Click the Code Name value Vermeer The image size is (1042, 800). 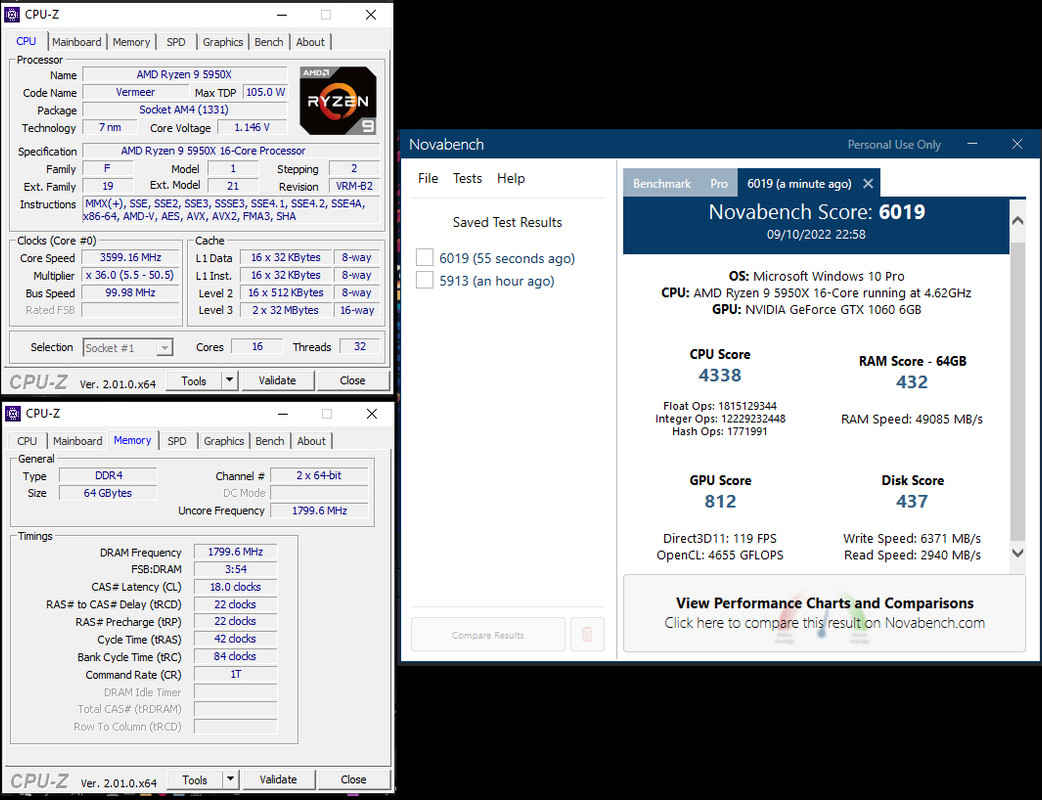pos(135,92)
